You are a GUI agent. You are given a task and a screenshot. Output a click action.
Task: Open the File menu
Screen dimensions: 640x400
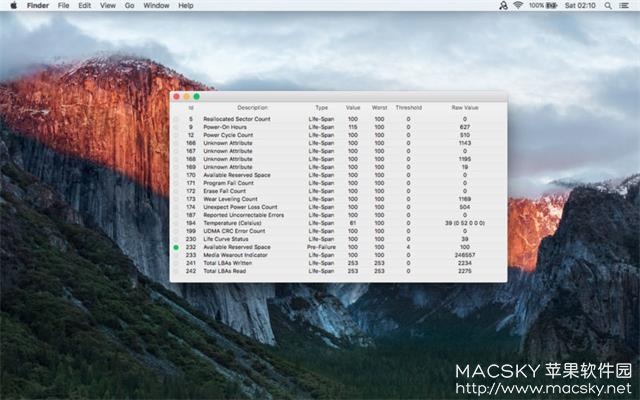63,6
